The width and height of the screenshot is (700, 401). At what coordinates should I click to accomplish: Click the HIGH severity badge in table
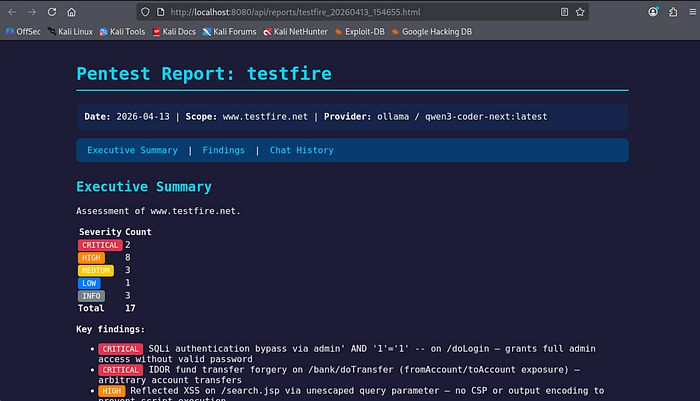click(x=92, y=258)
